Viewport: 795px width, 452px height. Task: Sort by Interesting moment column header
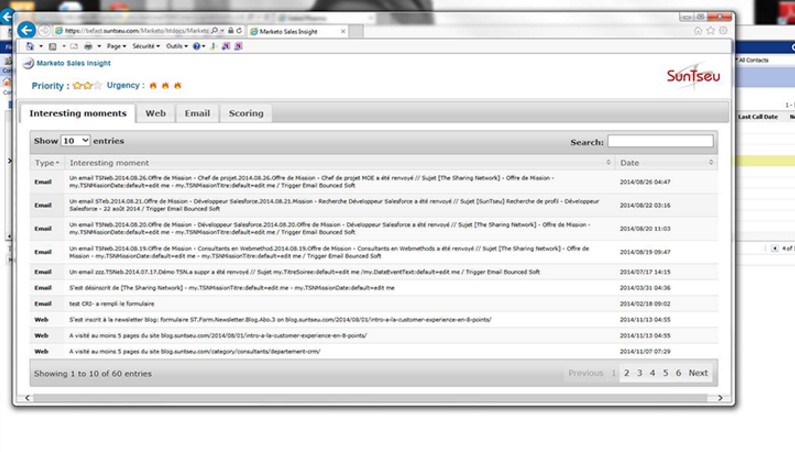(x=340, y=163)
